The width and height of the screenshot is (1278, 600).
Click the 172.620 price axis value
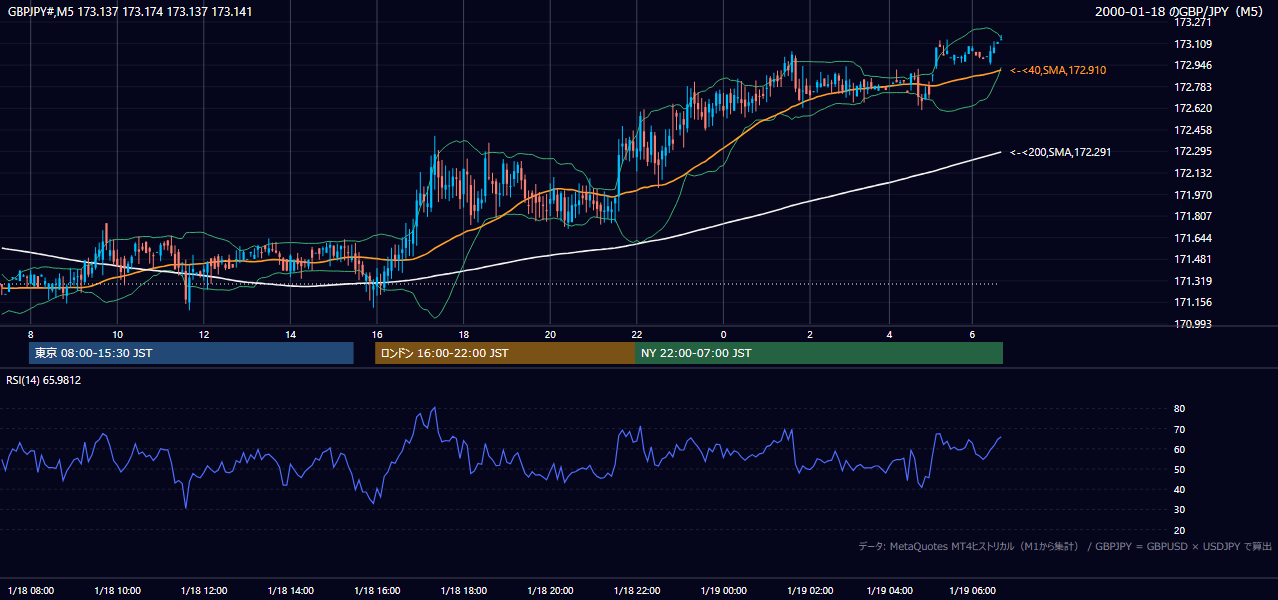[1193, 108]
